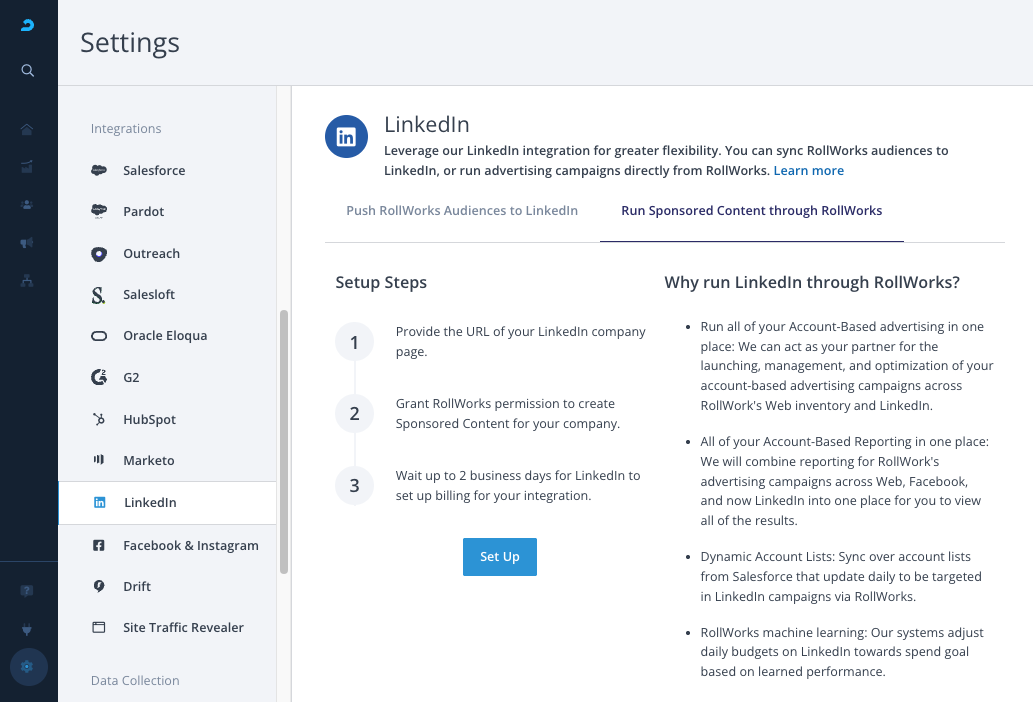The image size is (1033, 702).
Task: Follow the Learn more link
Action: (808, 171)
